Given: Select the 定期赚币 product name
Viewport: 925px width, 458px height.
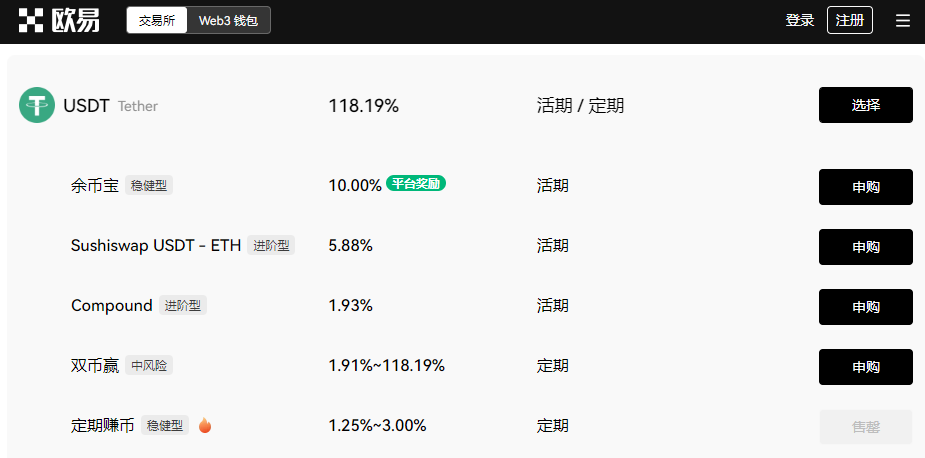Looking at the screenshot, I should pos(103,425).
